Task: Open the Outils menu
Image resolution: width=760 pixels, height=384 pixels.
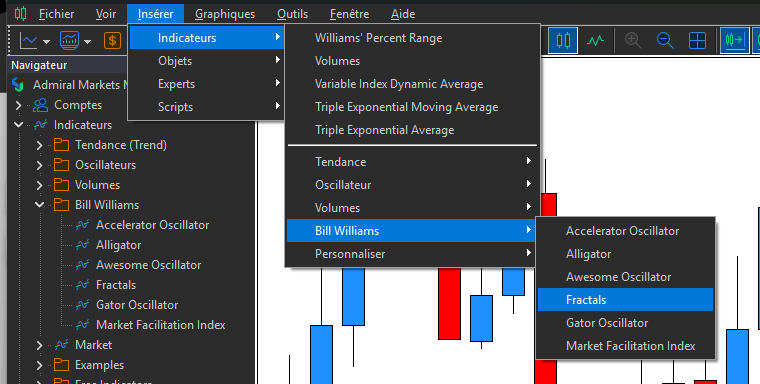Action: click(292, 14)
